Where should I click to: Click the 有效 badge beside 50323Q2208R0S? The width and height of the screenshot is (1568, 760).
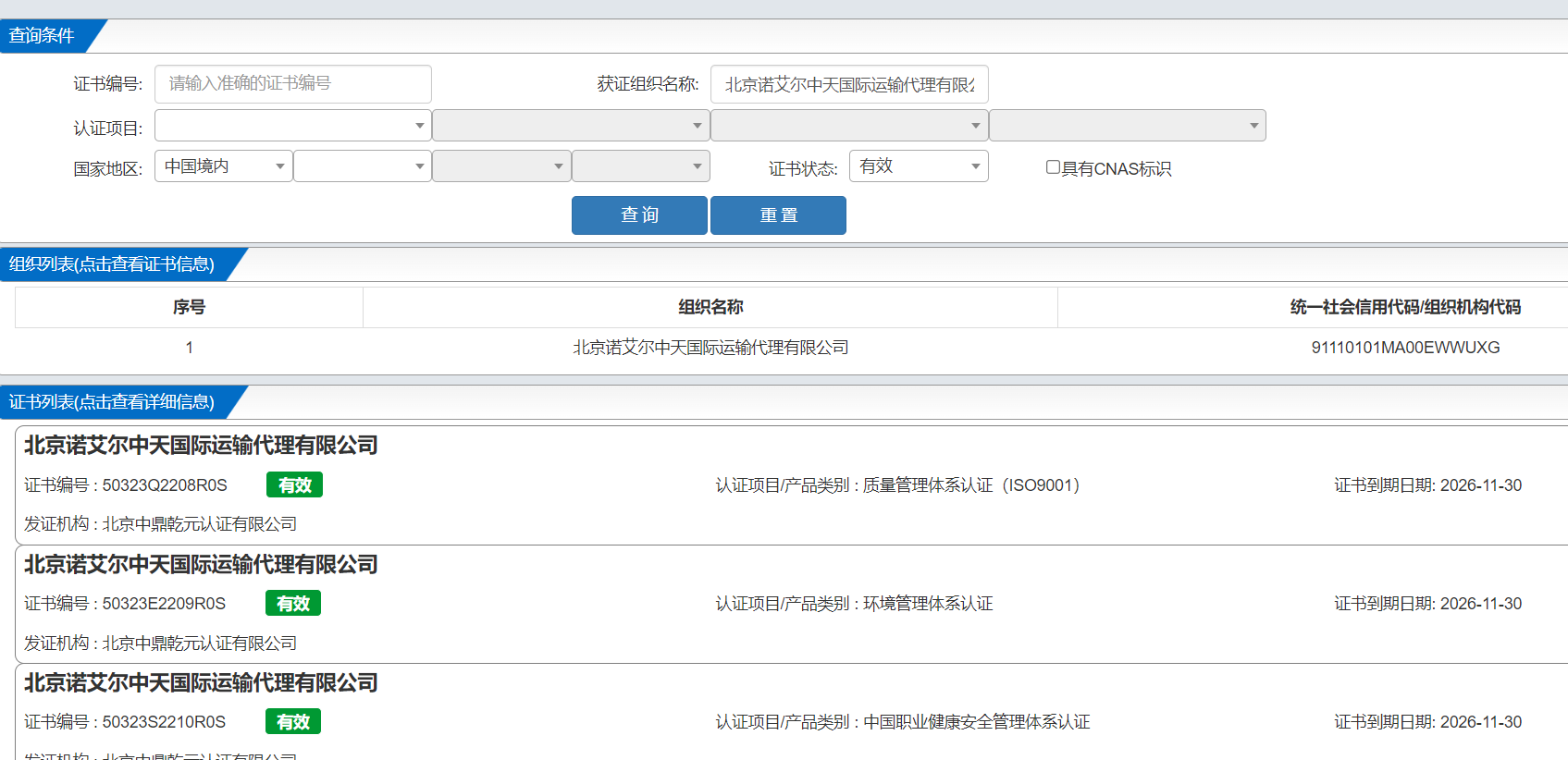point(294,485)
